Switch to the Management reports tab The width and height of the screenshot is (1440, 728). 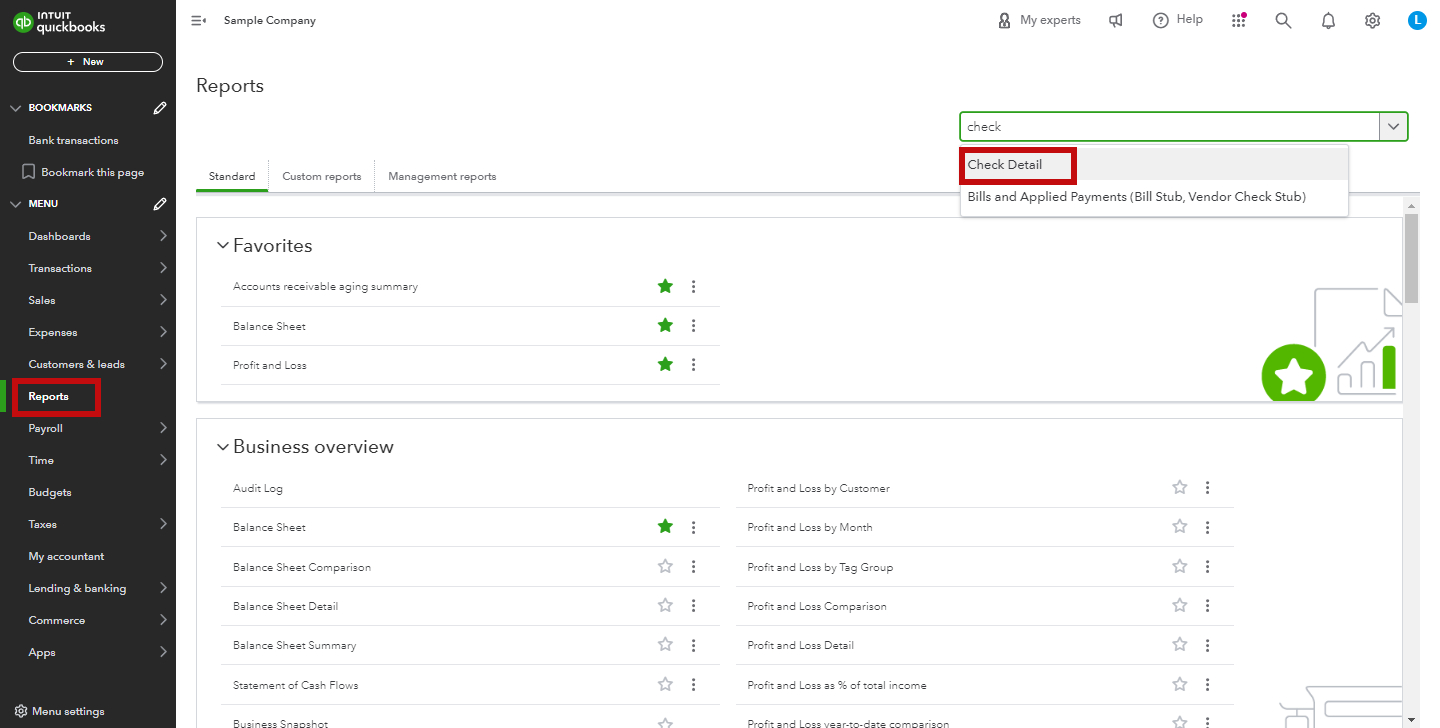(x=442, y=176)
